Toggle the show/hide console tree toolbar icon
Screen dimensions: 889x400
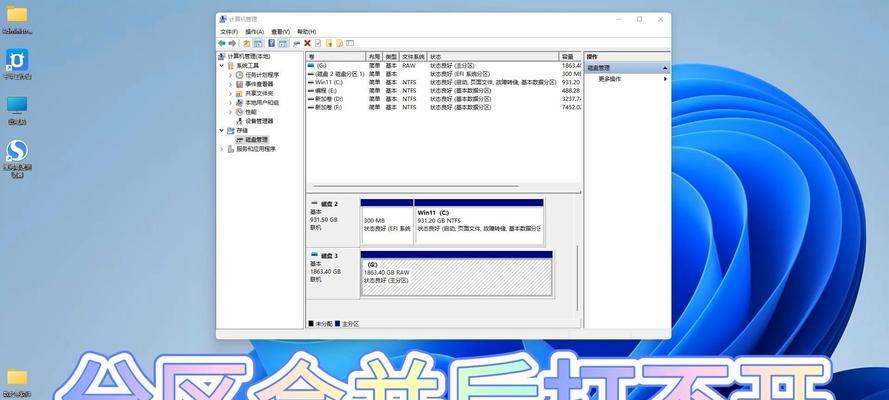[258, 43]
